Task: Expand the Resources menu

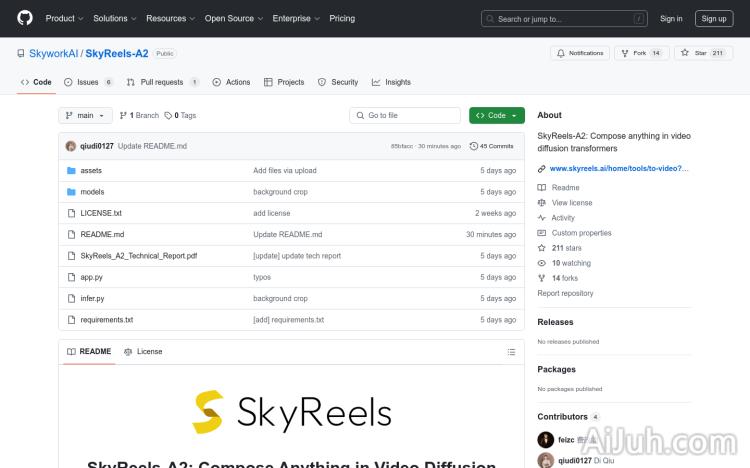Action: 170,18
